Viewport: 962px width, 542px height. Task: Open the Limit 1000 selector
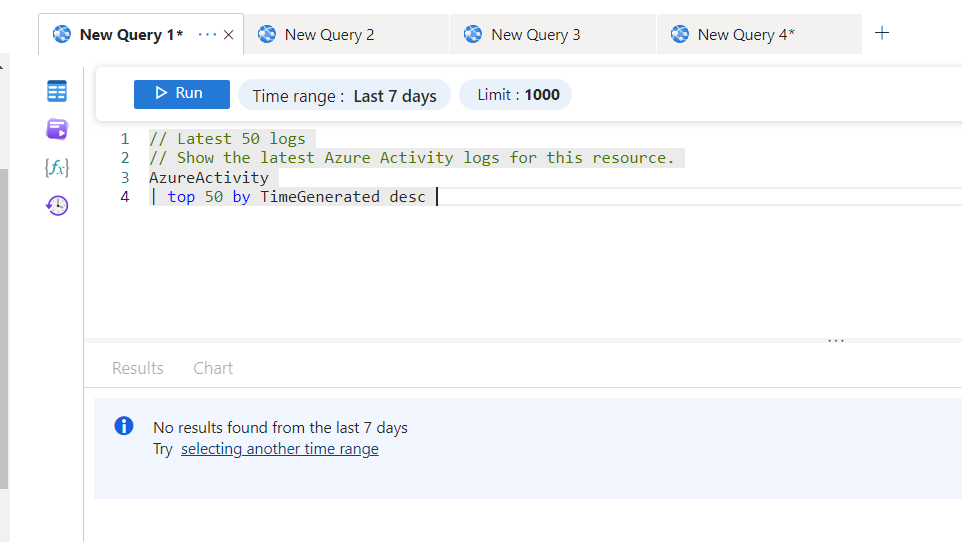click(515, 95)
